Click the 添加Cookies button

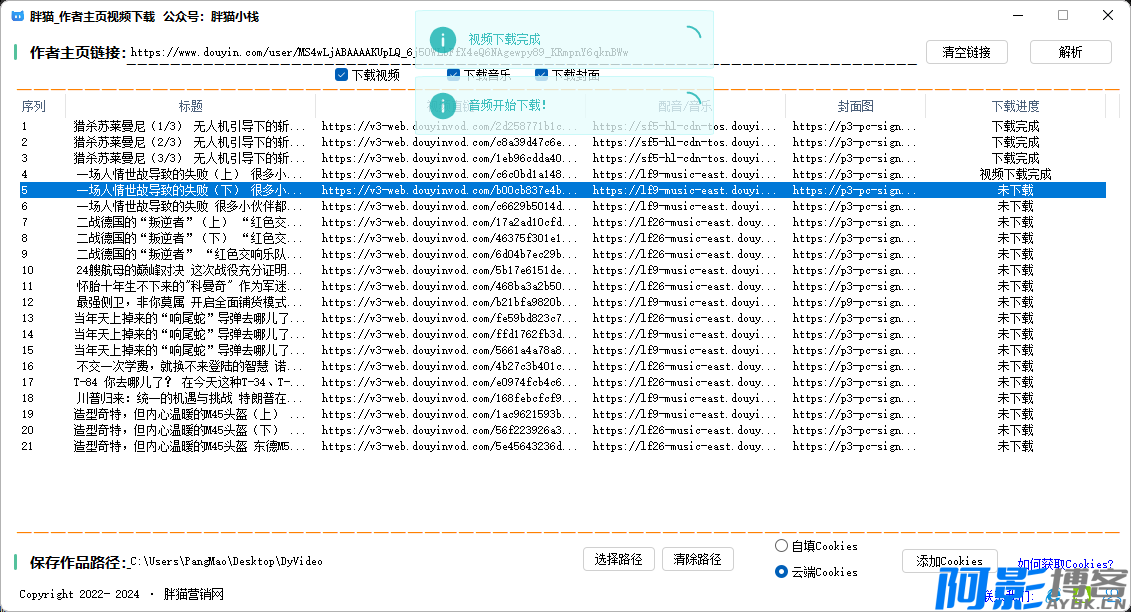click(x=949, y=561)
